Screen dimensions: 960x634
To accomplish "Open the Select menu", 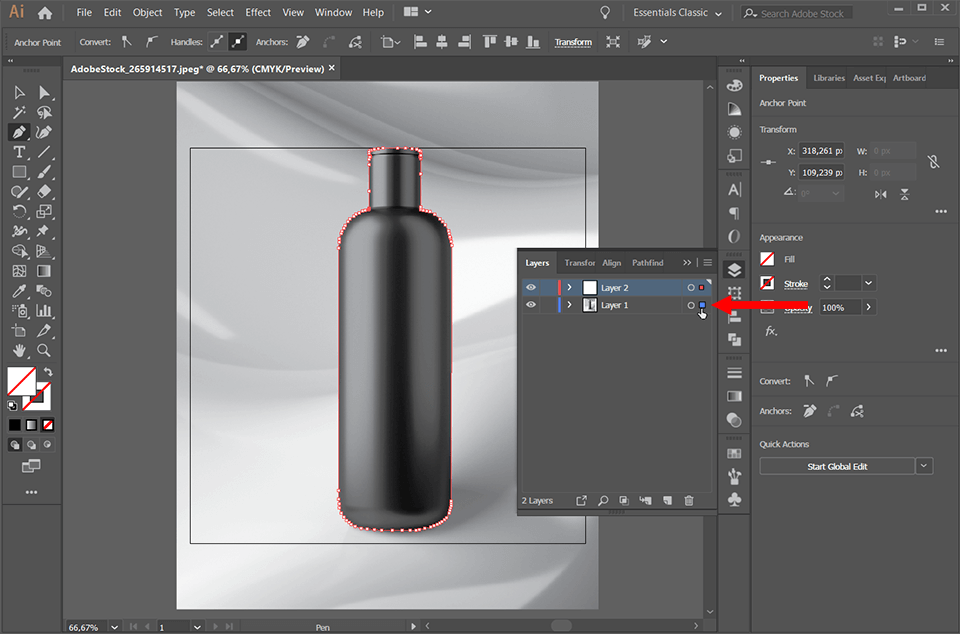I will coord(220,12).
